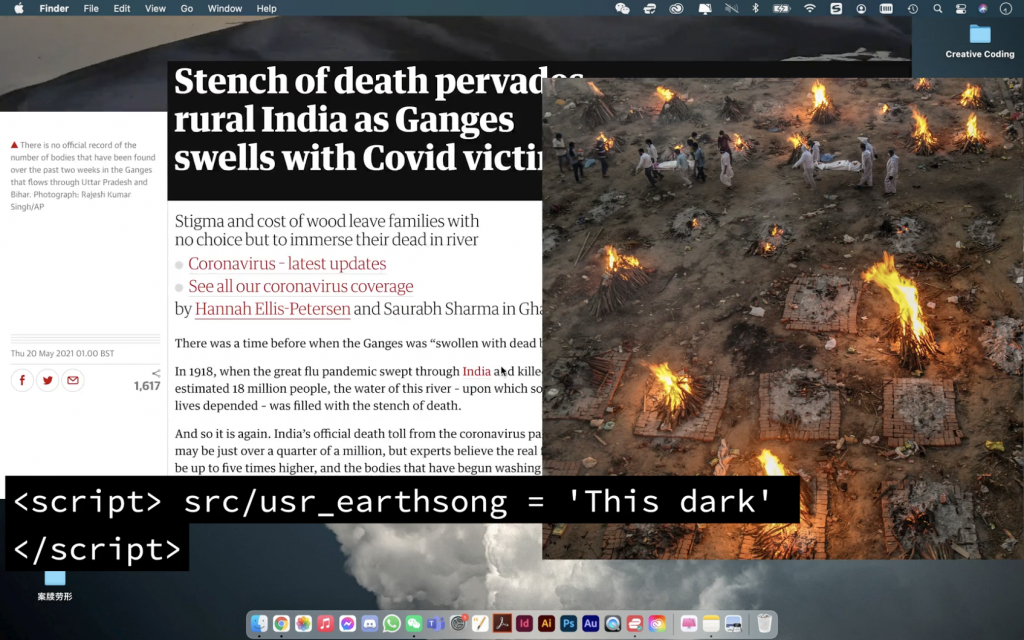1024x640 pixels.
Task: Open Discord from the Dock
Action: (x=370, y=624)
